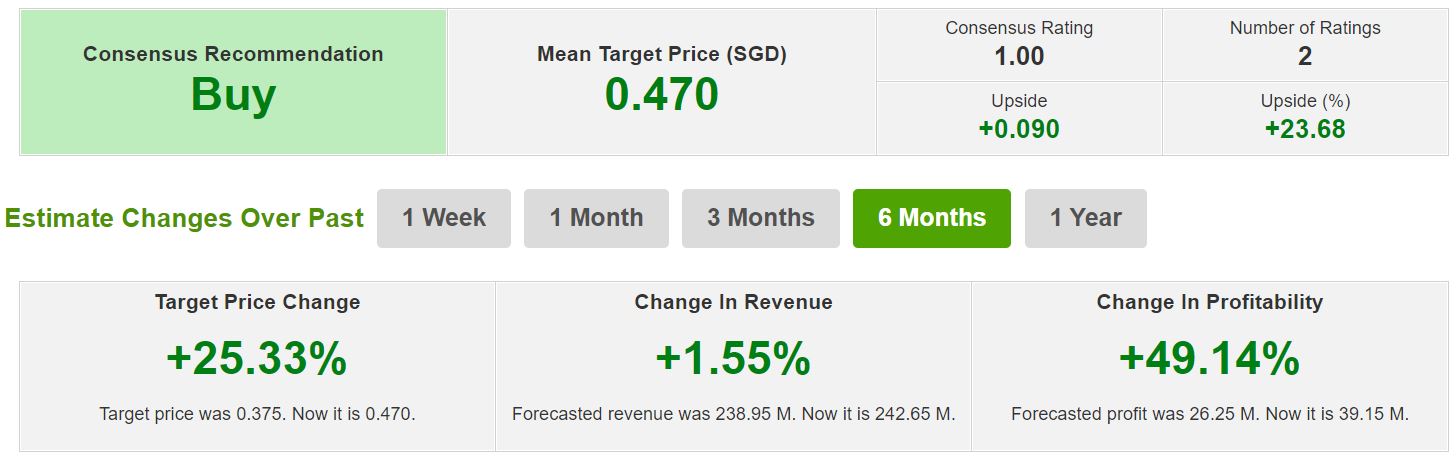
Task: Click the Consensus Recommendation label
Action: (233, 54)
